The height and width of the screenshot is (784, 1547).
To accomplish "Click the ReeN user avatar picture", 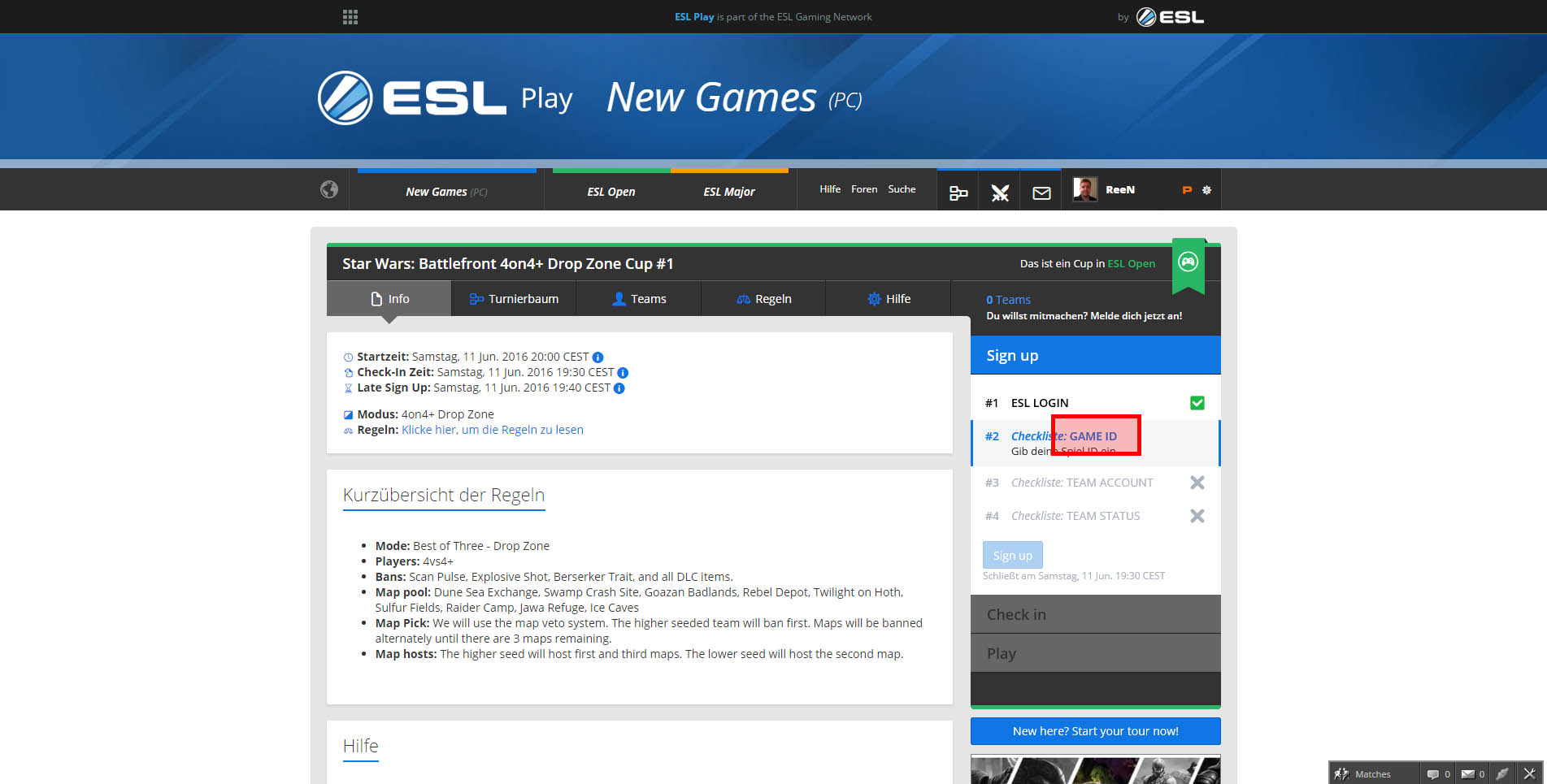I will tap(1085, 189).
